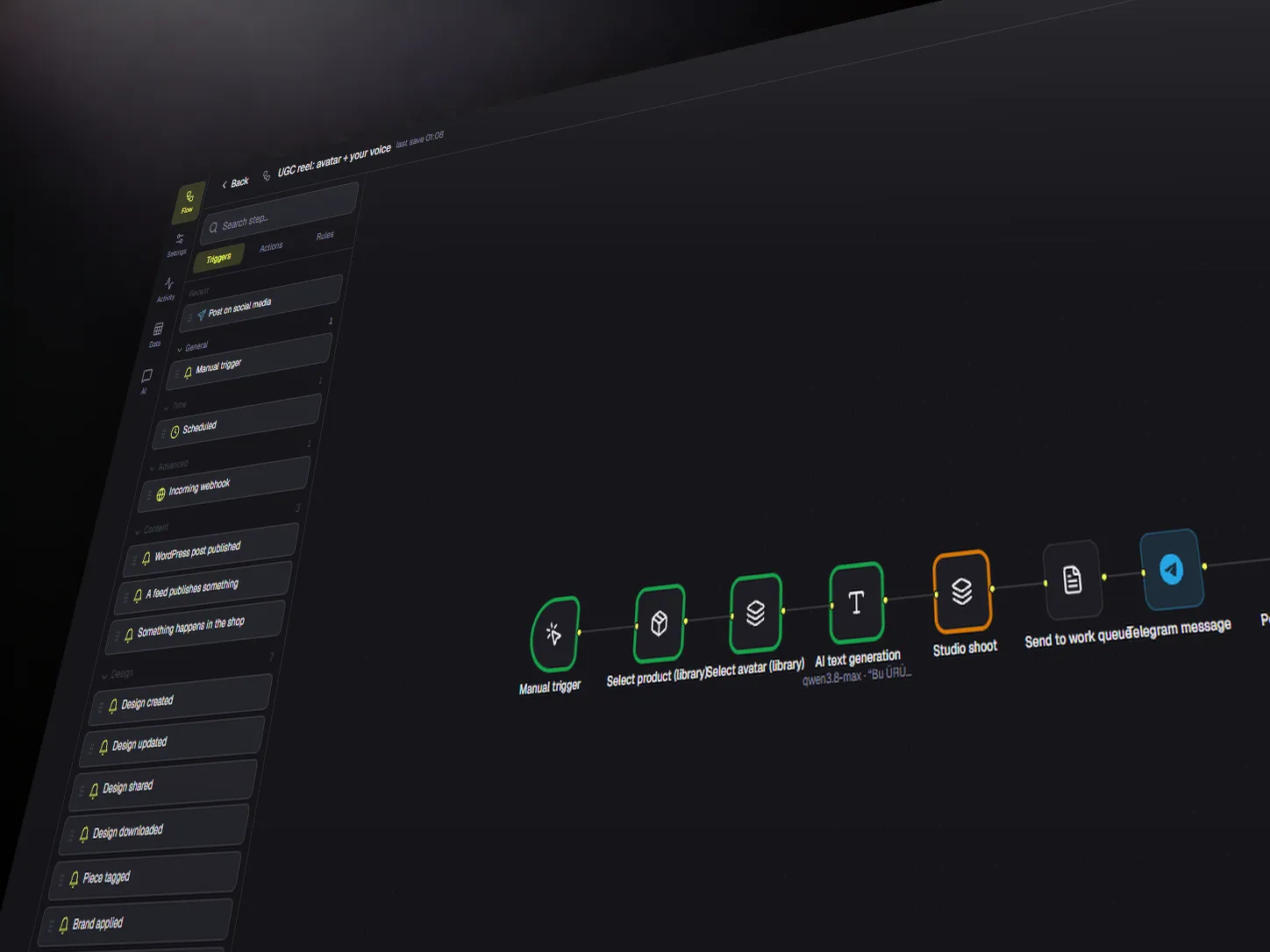Select the Select product (library) node
Screen dimensions: 1270x952
[659, 623]
